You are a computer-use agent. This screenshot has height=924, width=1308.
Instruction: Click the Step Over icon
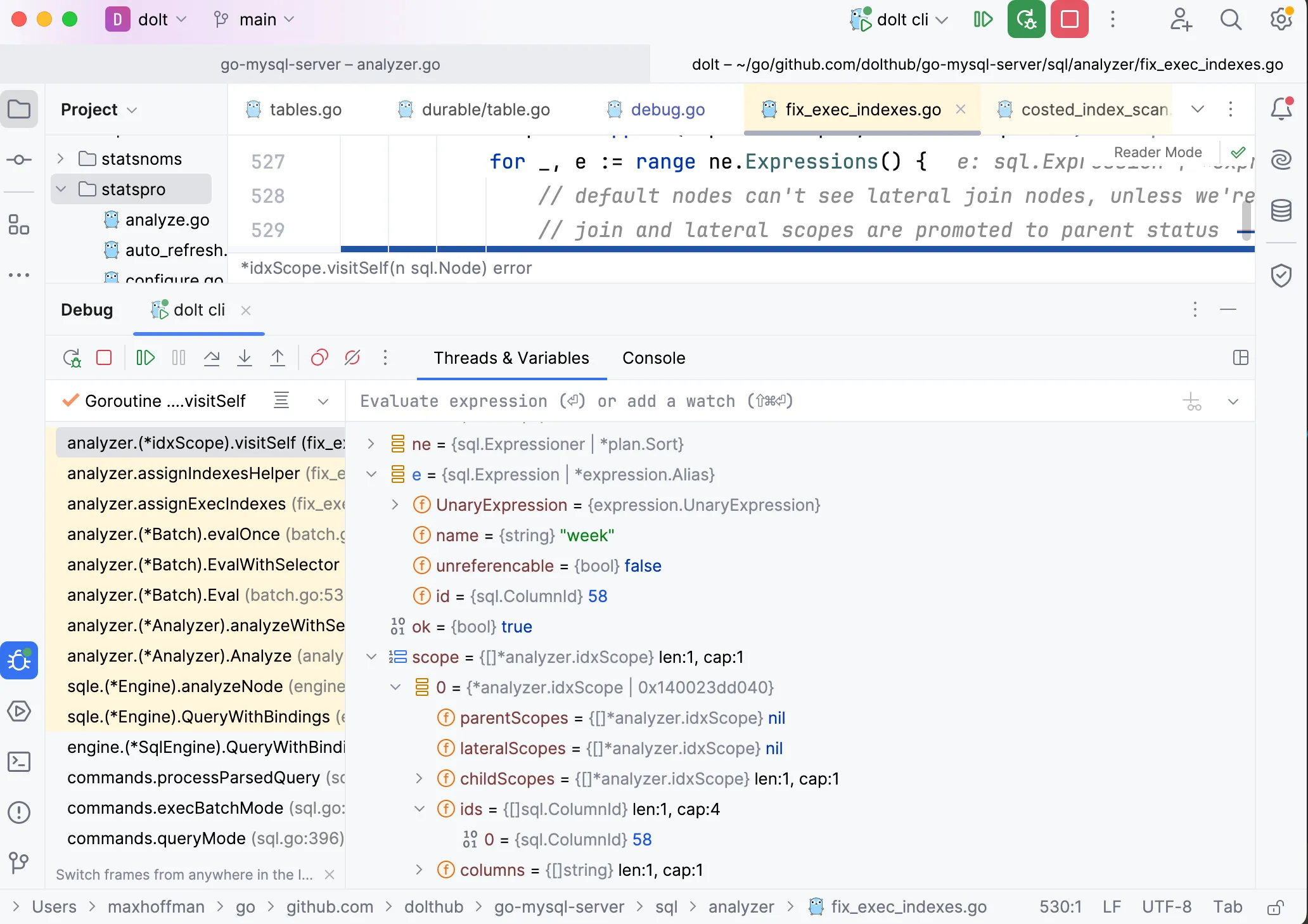pos(212,358)
